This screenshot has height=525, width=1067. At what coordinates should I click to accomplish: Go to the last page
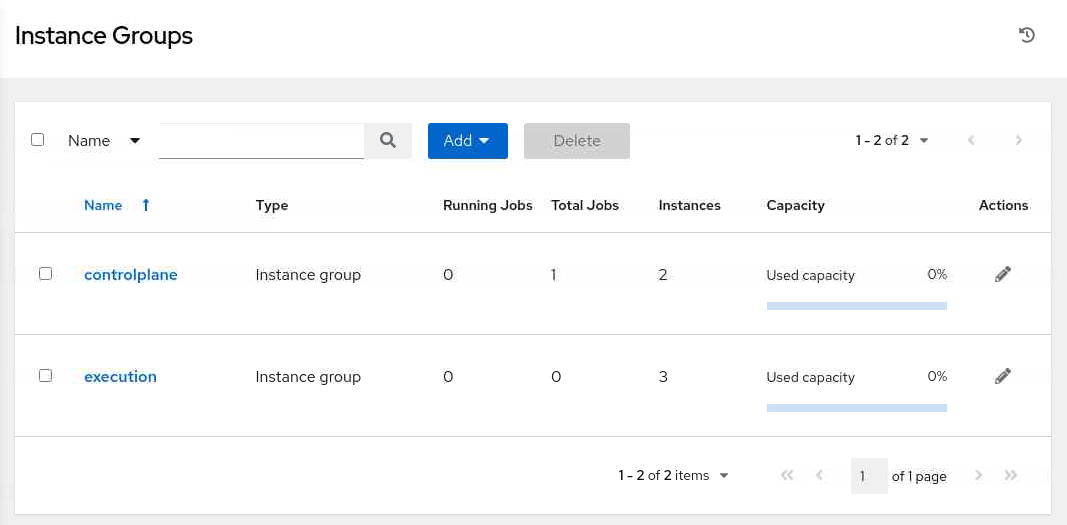(x=1011, y=476)
